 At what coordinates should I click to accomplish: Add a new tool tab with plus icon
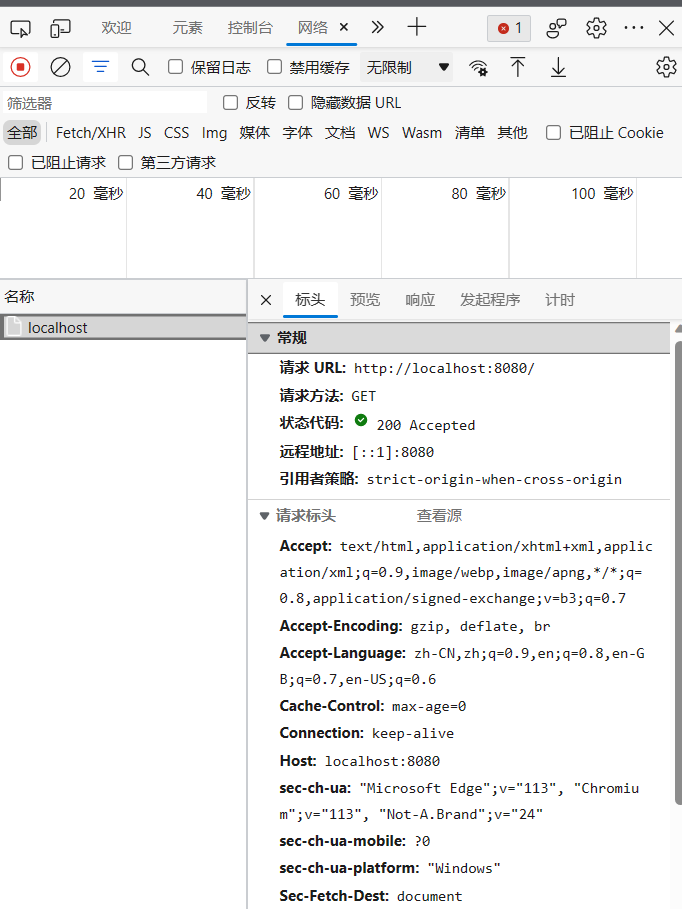click(x=416, y=27)
